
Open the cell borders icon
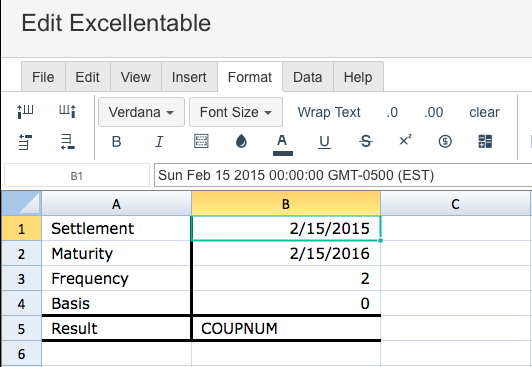click(x=201, y=141)
